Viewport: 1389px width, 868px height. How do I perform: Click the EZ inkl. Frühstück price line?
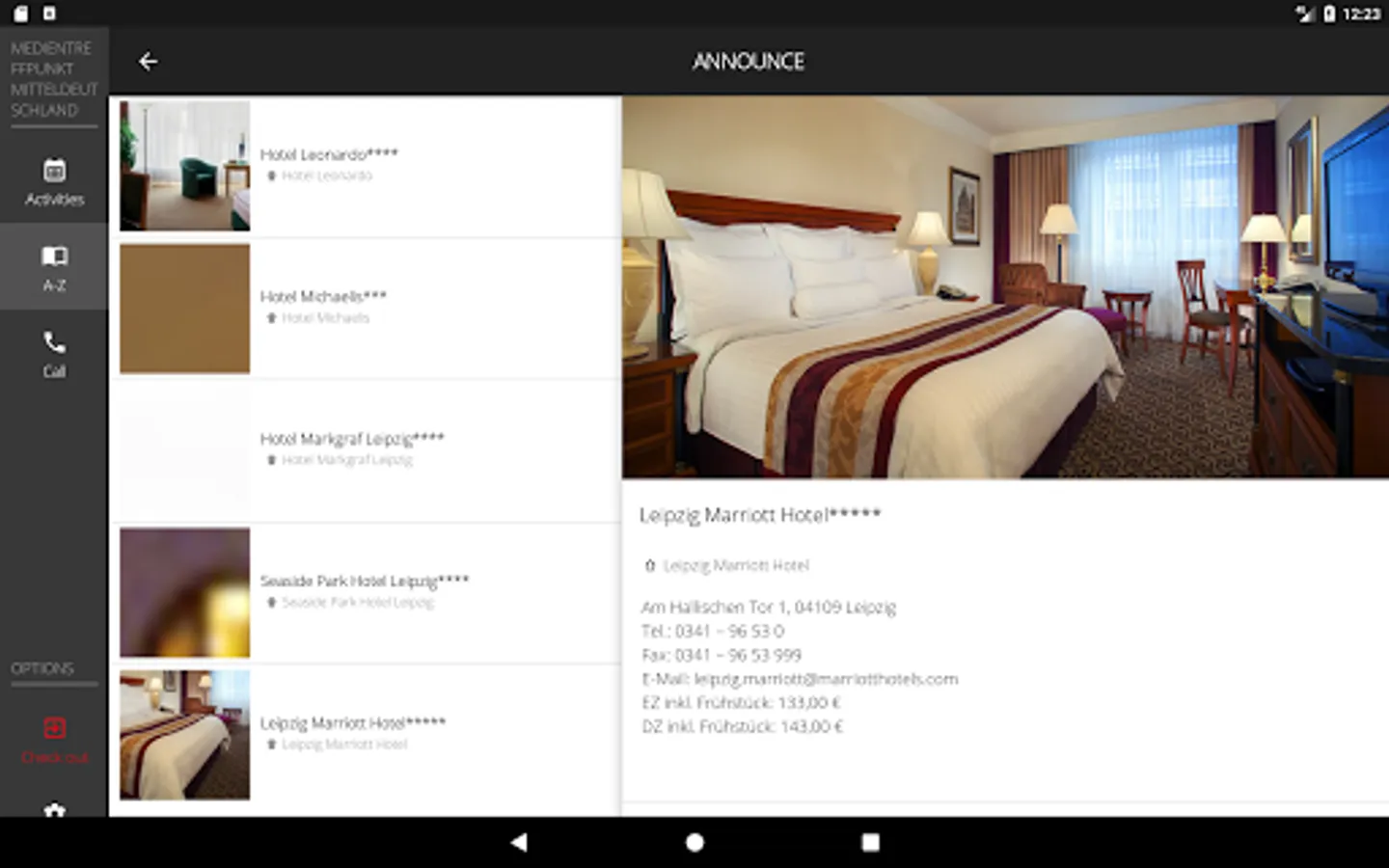click(741, 702)
